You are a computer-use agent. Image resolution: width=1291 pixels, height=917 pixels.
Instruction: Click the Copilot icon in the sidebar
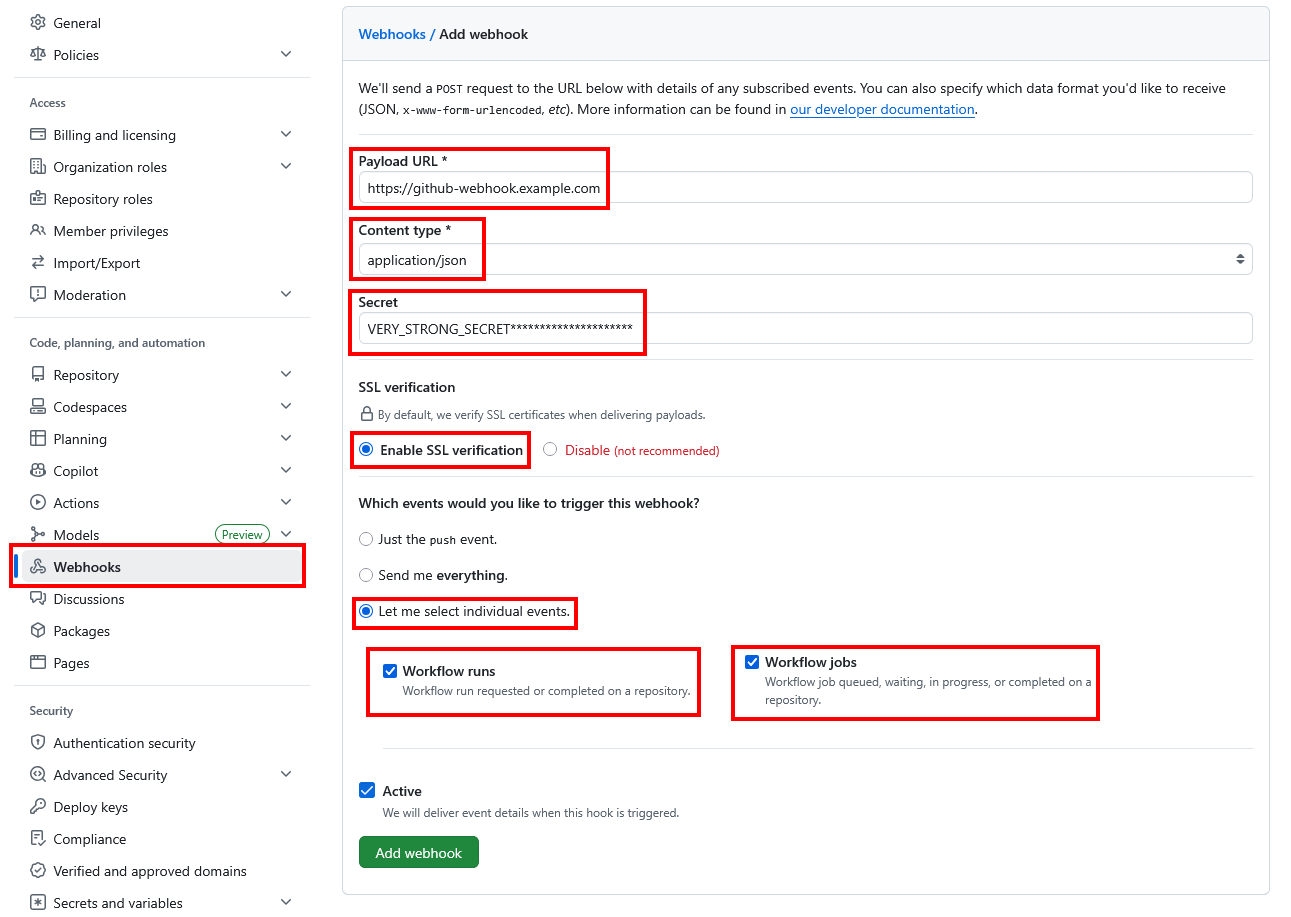coord(38,471)
